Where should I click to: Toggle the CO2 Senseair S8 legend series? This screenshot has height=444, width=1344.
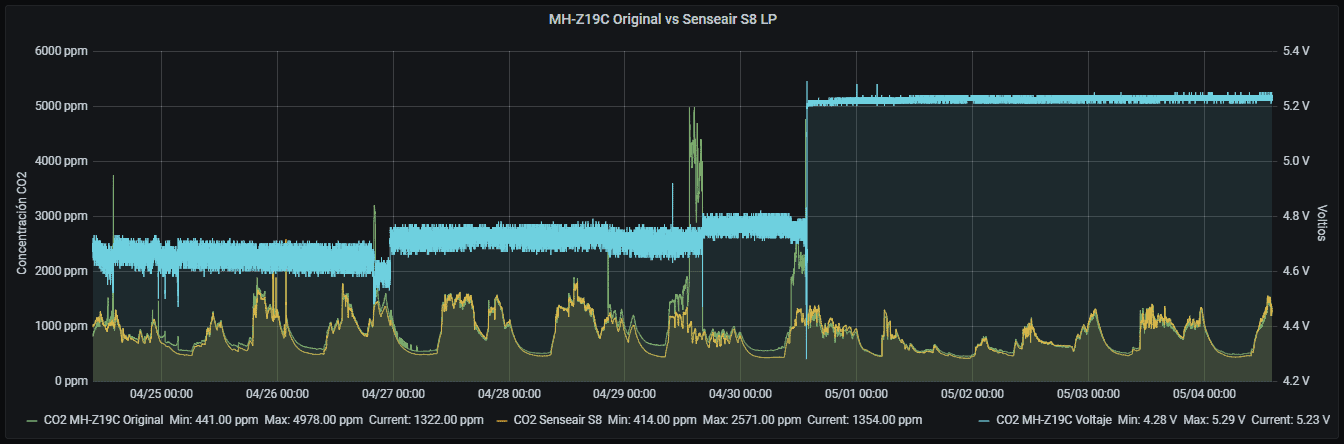(x=556, y=420)
